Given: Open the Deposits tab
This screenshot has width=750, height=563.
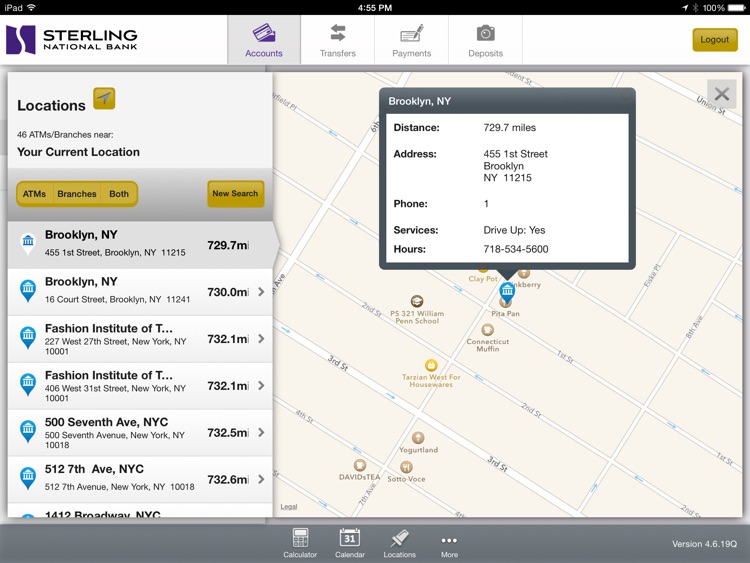Looking at the screenshot, I should 485,40.
